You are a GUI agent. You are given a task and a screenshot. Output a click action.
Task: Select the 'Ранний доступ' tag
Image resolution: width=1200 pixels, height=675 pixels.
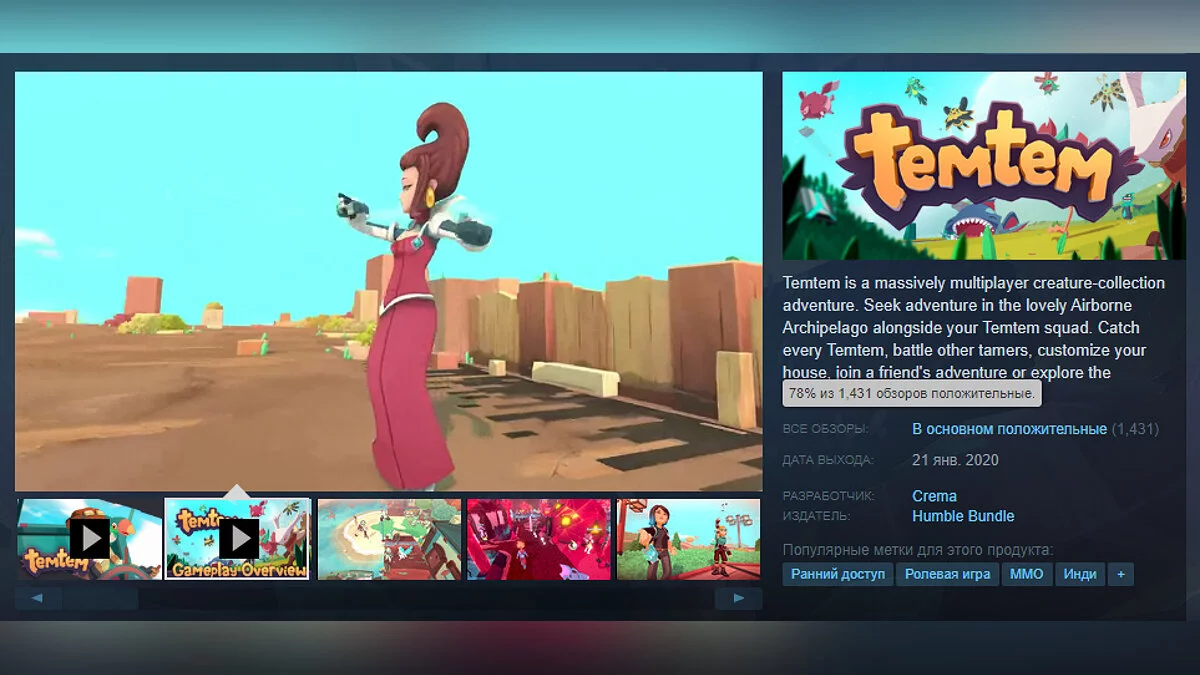click(838, 574)
